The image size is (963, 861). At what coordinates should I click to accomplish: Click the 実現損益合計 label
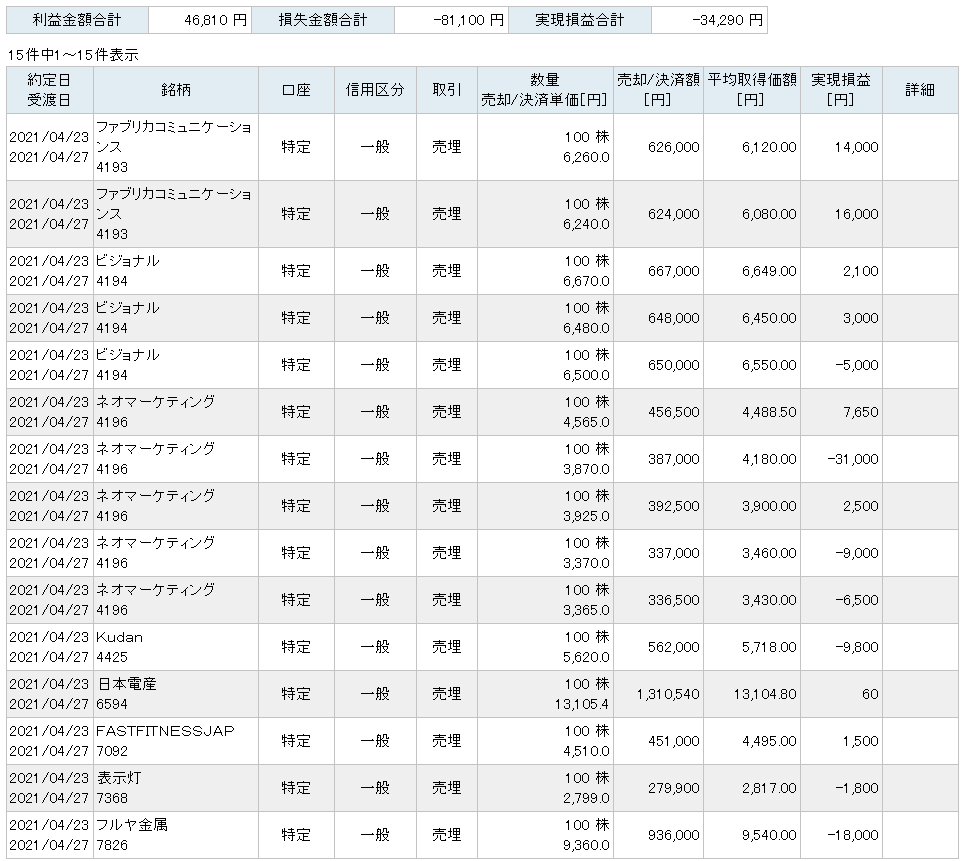coord(579,20)
